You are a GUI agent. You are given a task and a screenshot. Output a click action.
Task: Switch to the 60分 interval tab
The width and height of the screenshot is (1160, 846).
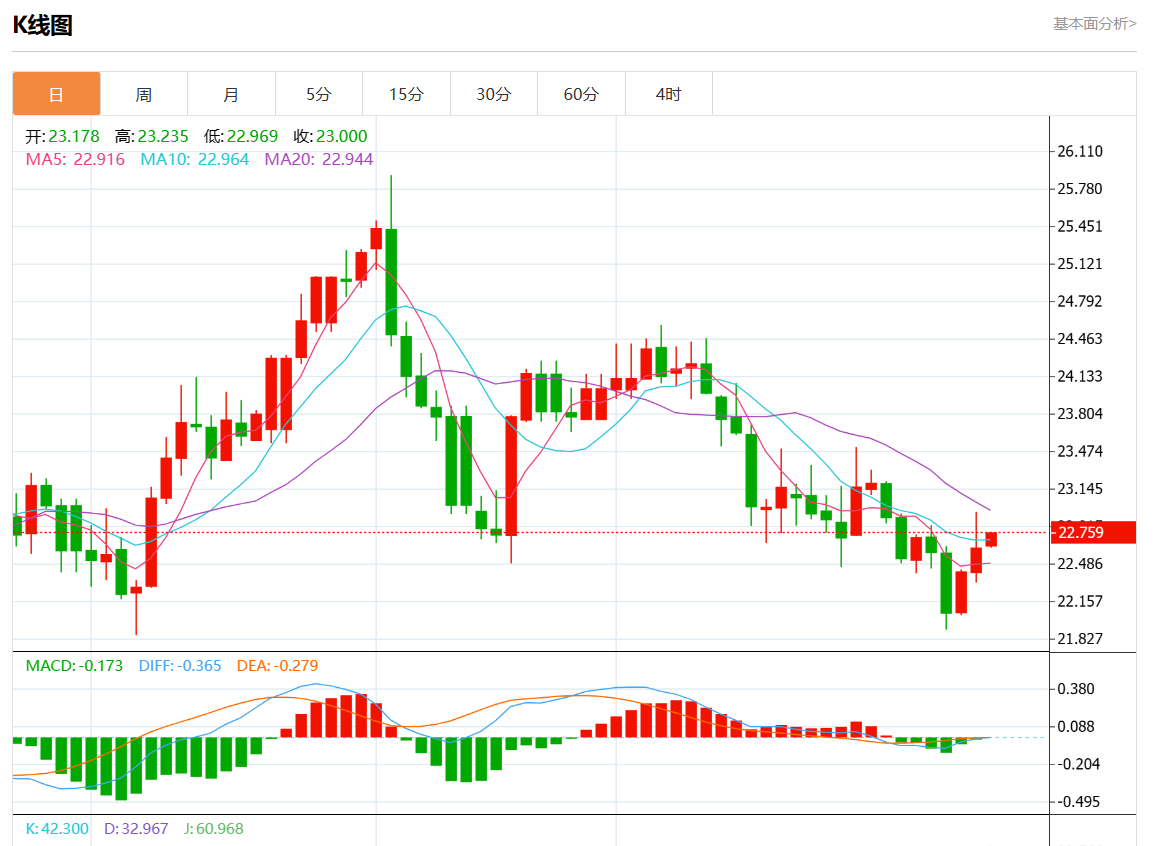click(581, 94)
